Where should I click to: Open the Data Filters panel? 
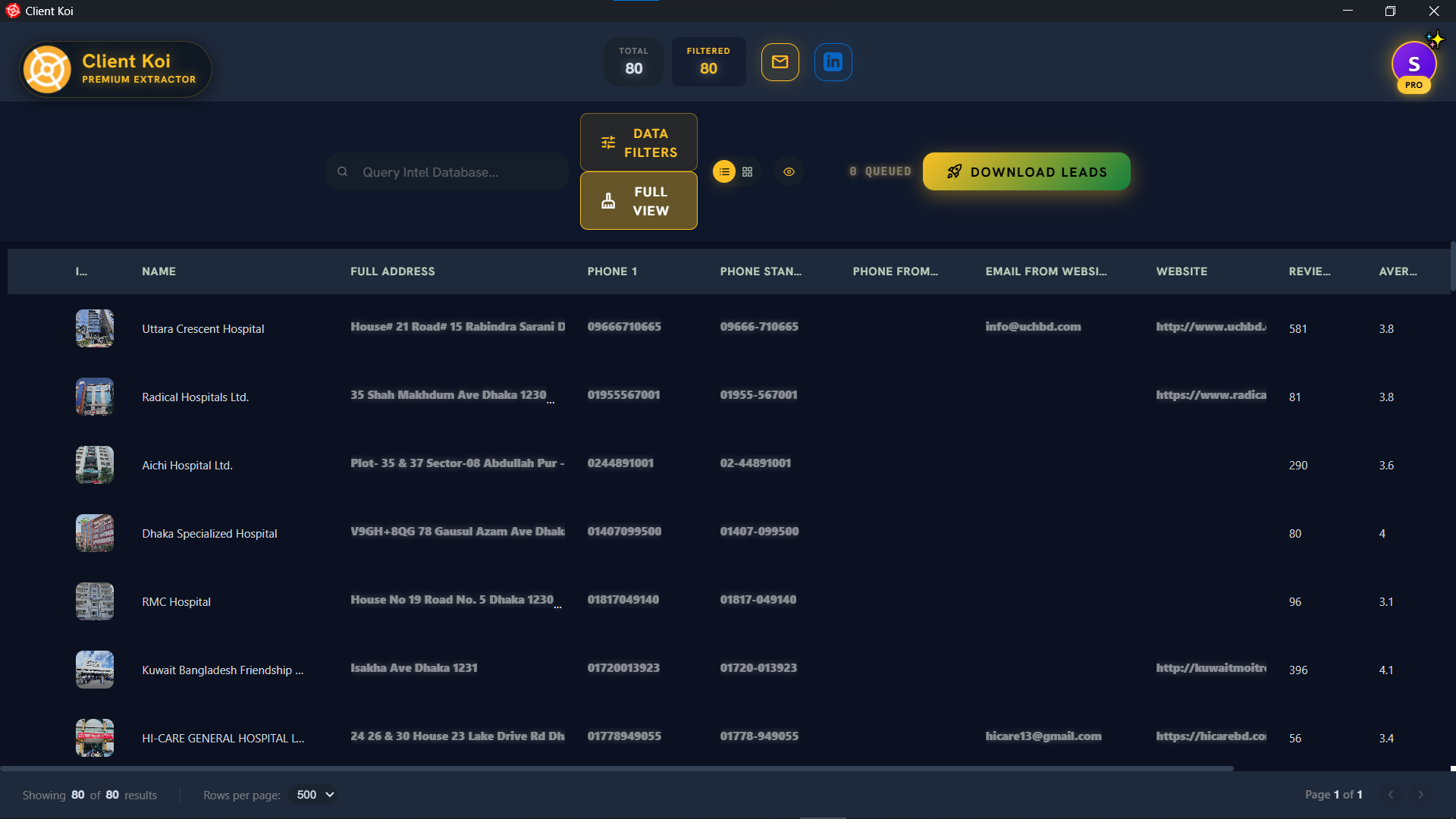coord(639,143)
